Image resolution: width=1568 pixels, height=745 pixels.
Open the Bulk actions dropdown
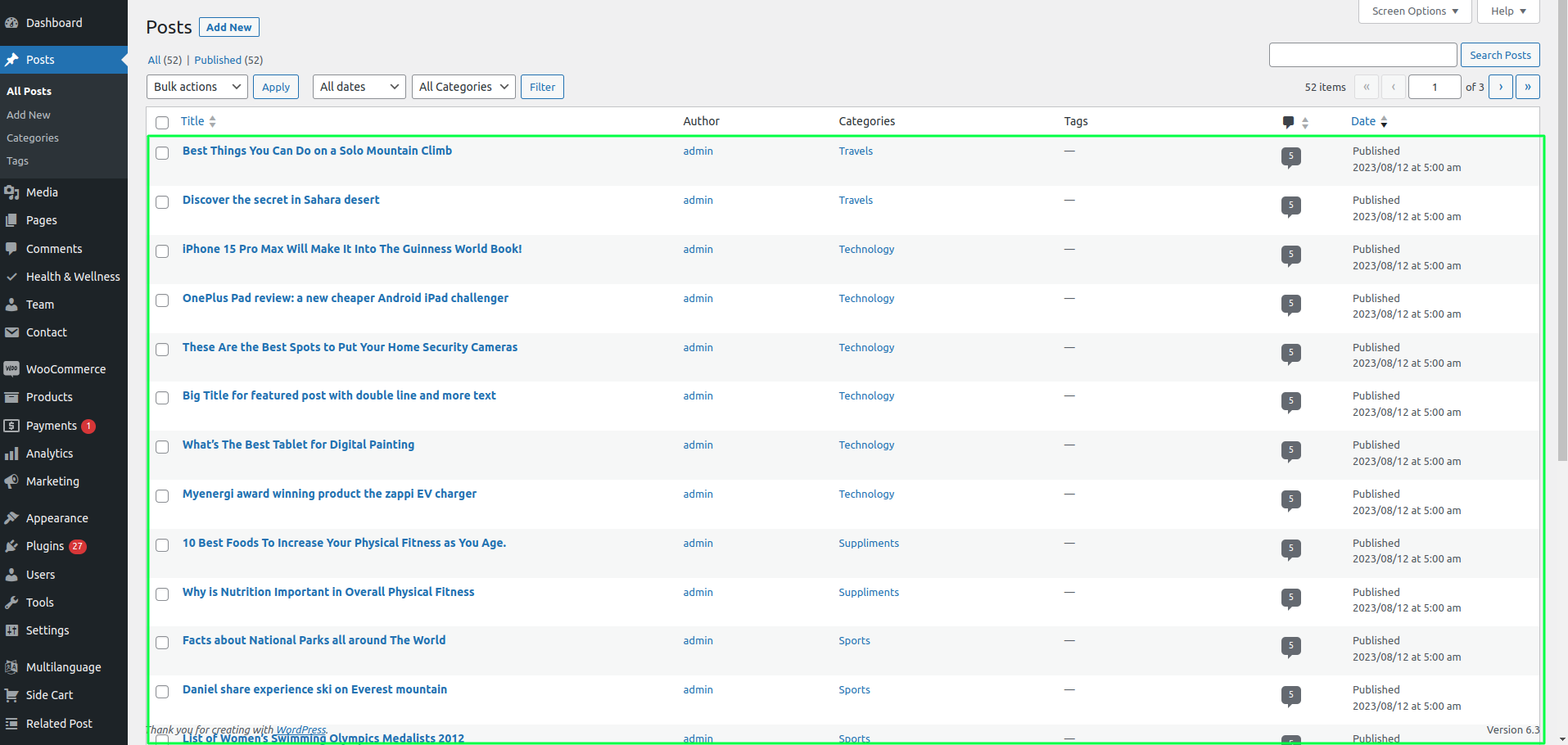197,87
